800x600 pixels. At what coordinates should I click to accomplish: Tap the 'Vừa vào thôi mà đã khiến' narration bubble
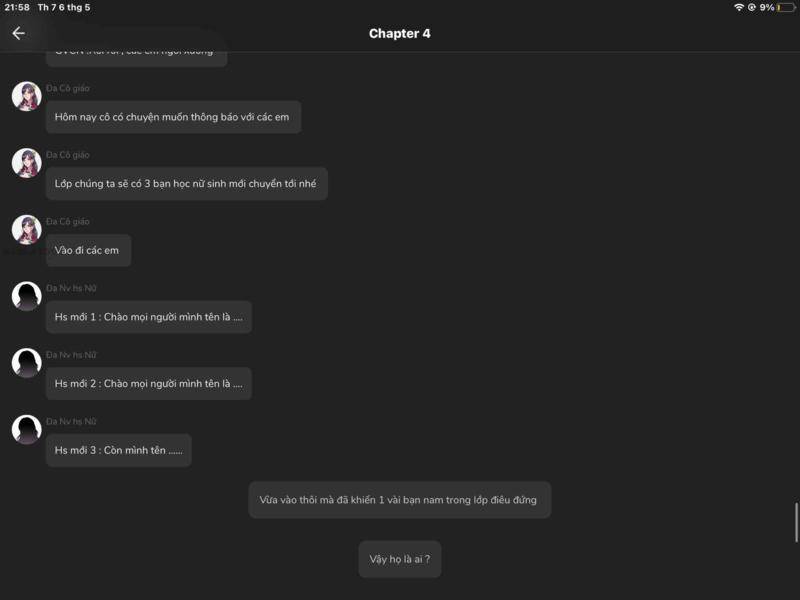click(399, 500)
